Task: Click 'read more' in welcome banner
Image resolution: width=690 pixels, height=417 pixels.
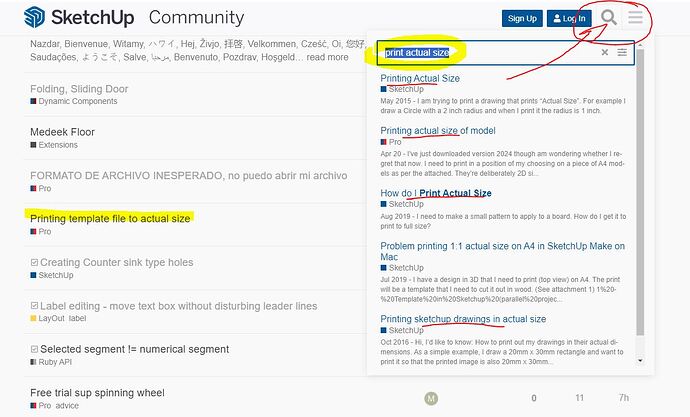Action: tap(327, 57)
